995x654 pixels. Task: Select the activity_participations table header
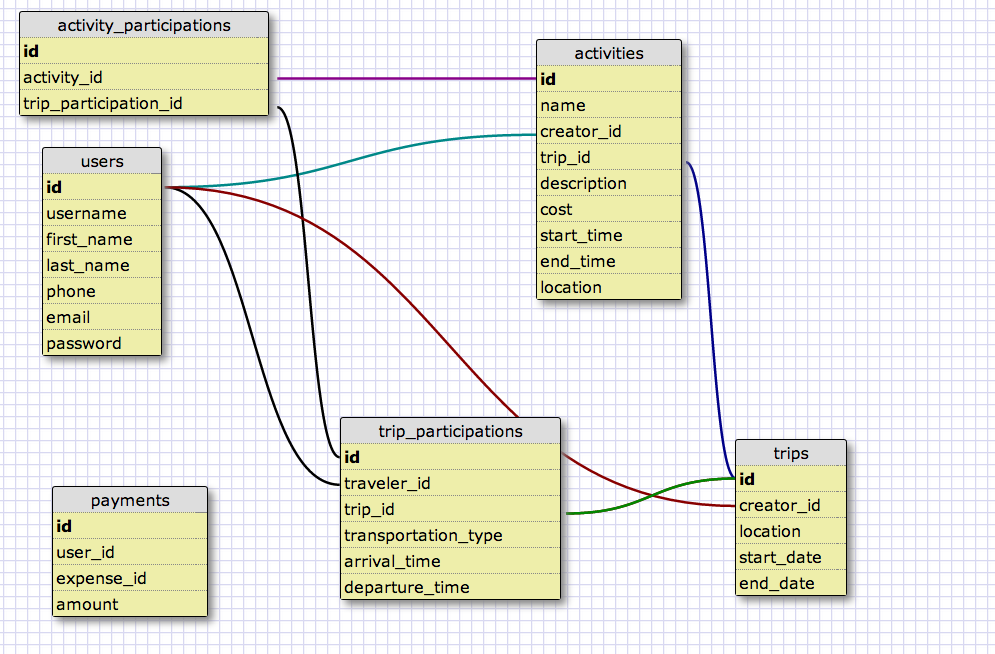pyautogui.click(x=144, y=25)
